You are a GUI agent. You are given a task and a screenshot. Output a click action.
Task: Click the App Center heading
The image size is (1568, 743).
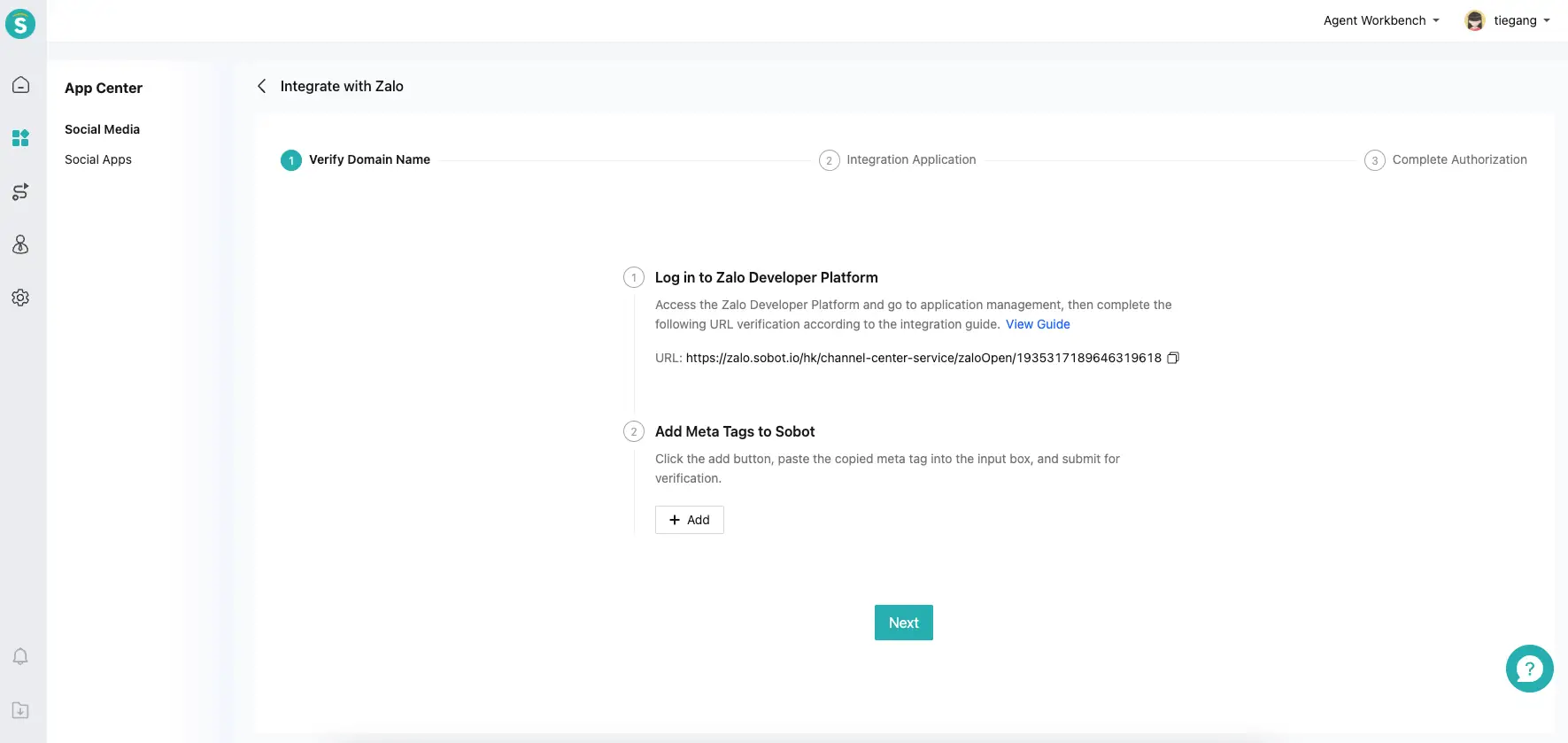(104, 88)
